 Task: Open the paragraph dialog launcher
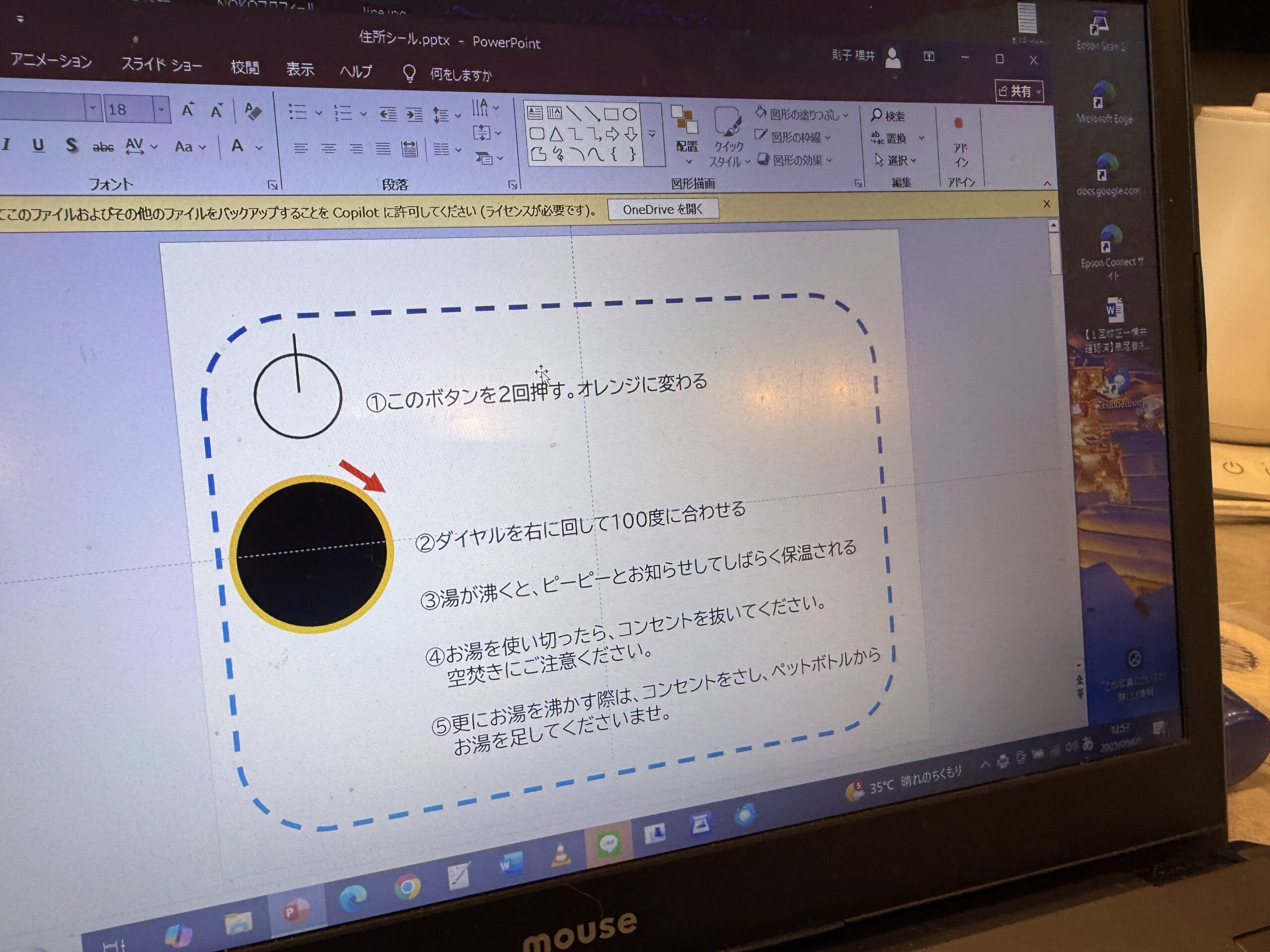[512, 184]
